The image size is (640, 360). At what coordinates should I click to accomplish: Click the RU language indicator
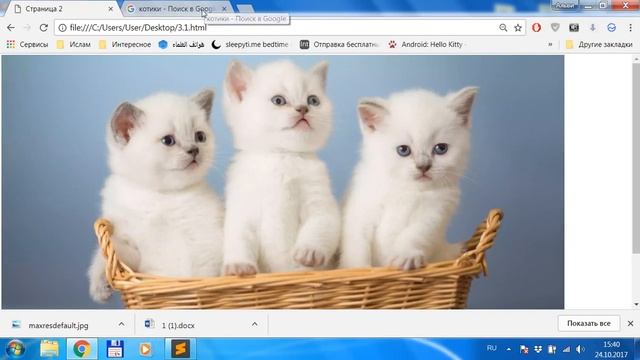click(x=491, y=348)
